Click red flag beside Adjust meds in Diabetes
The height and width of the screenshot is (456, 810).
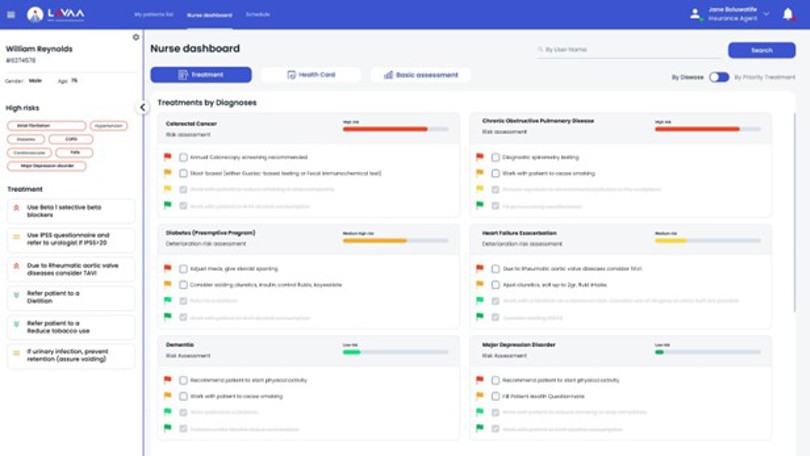[x=168, y=269]
